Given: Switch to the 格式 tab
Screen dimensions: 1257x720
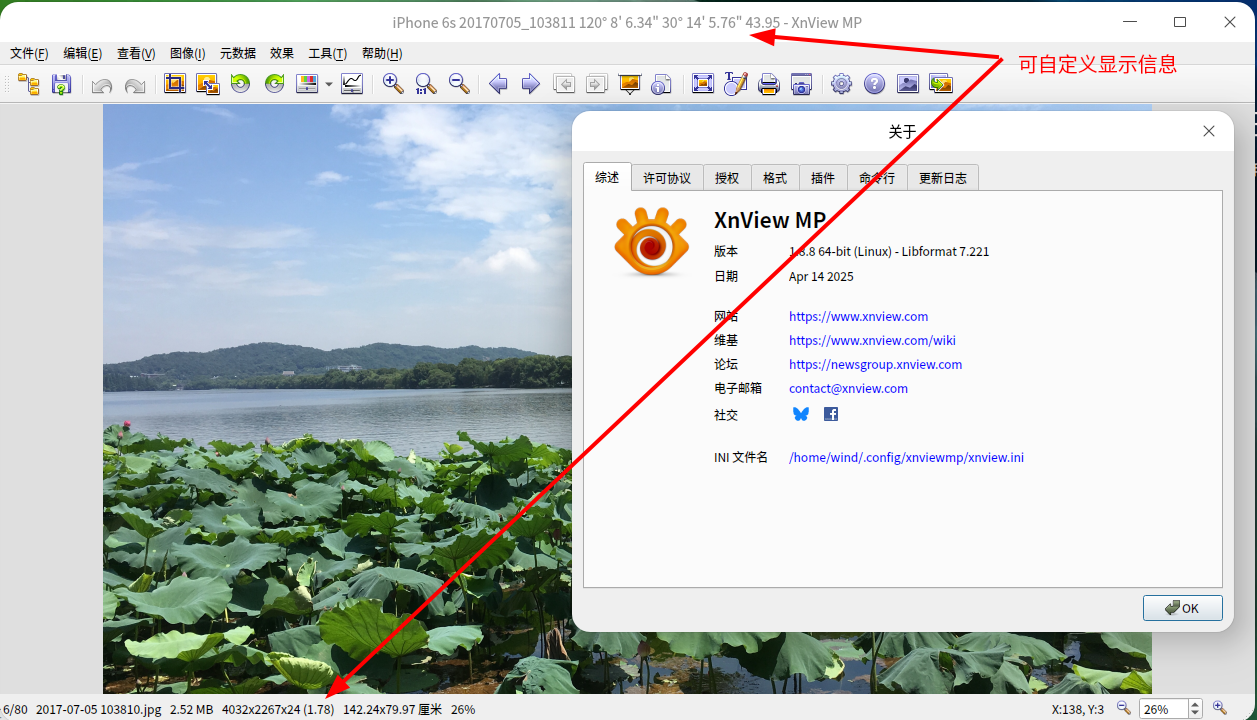Looking at the screenshot, I should click(775, 178).
